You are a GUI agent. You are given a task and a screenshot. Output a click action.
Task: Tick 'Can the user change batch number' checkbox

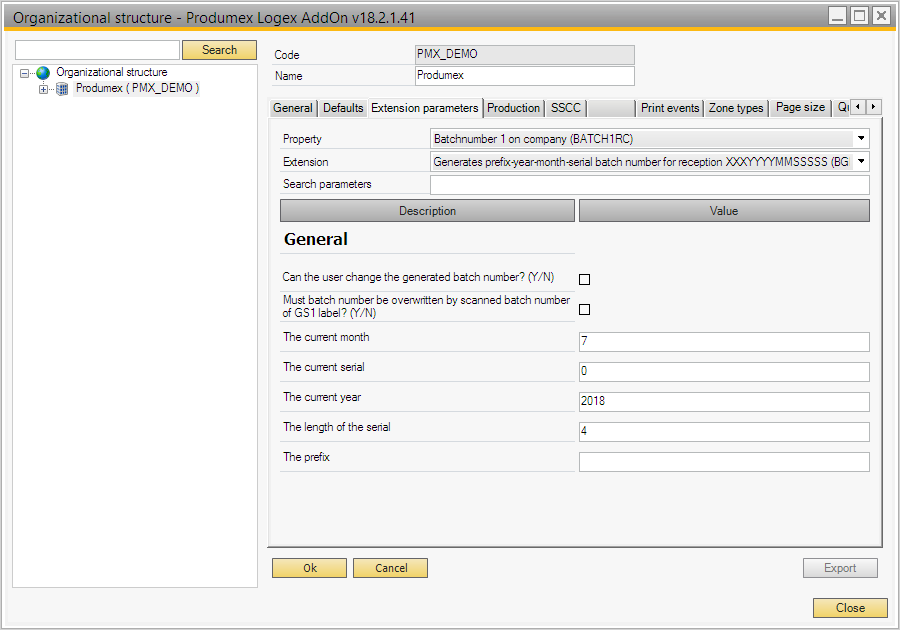[585, 280]
